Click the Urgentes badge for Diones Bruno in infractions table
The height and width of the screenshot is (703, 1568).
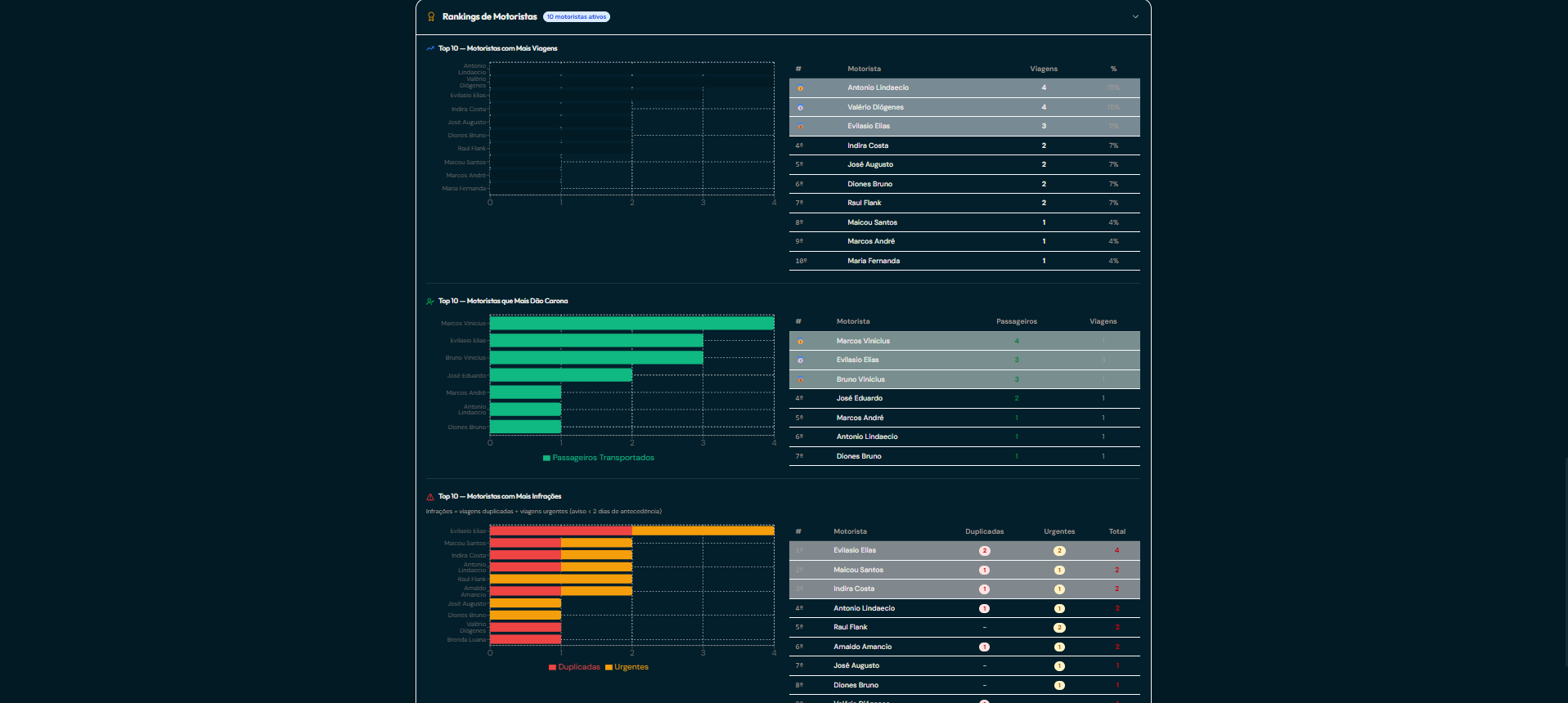tap(1059, 685)
